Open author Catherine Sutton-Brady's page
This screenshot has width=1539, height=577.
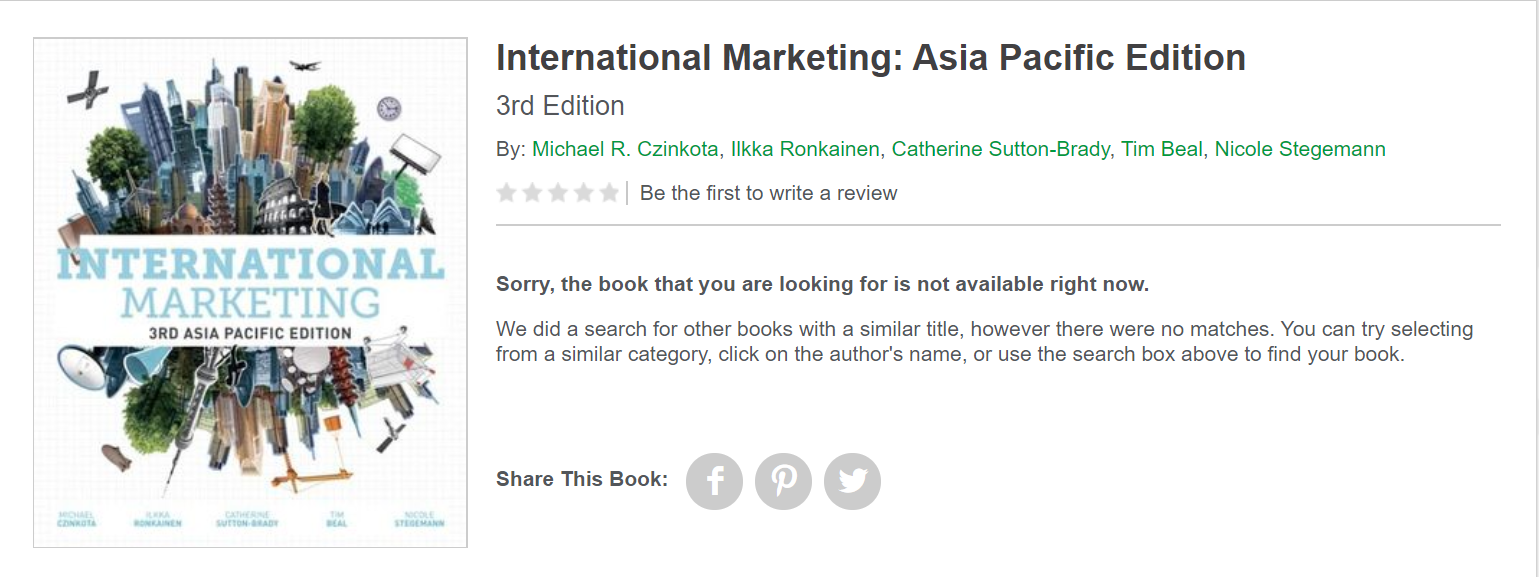1000,149
